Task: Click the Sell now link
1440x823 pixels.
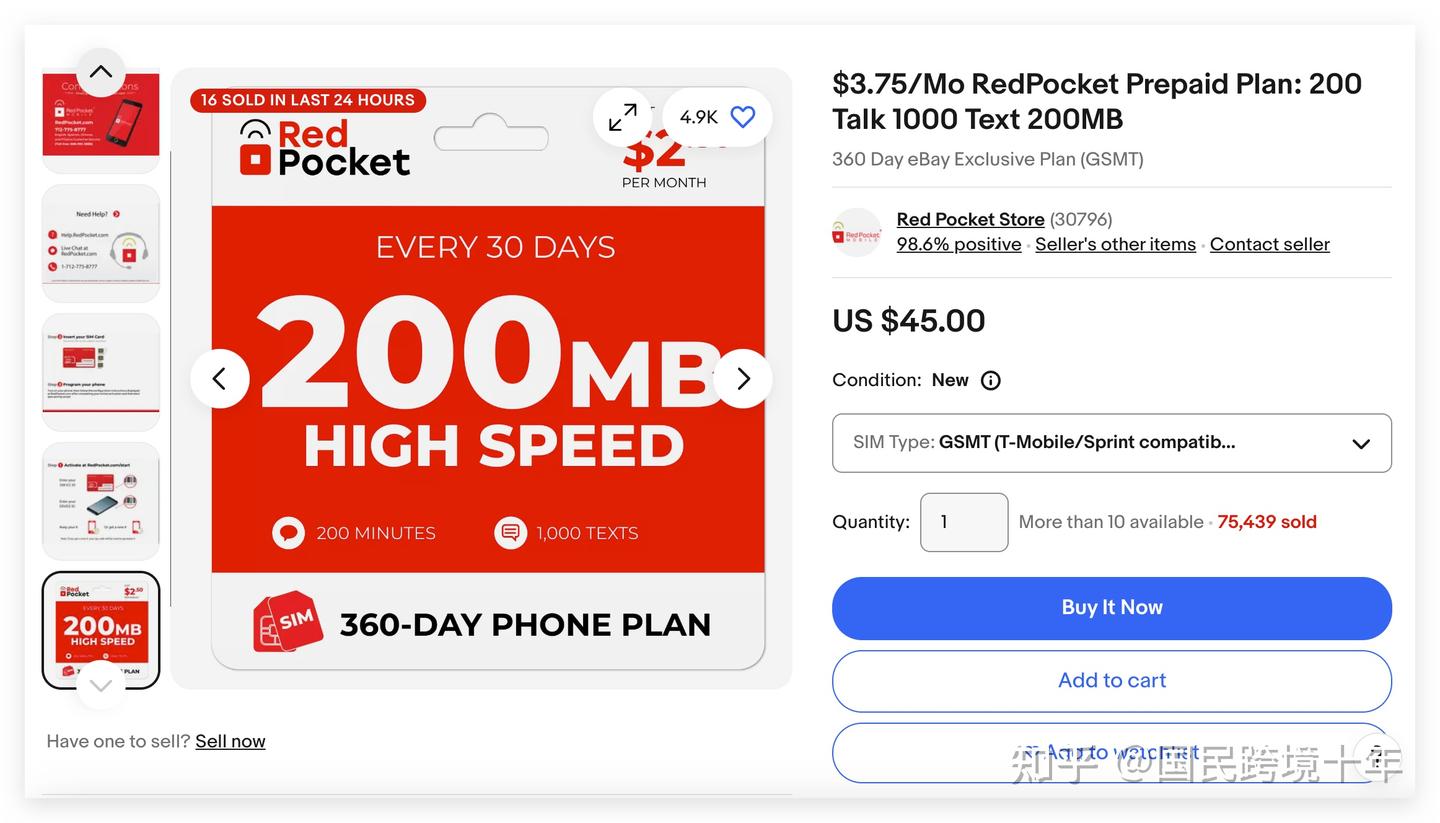Action: [230, 741]
